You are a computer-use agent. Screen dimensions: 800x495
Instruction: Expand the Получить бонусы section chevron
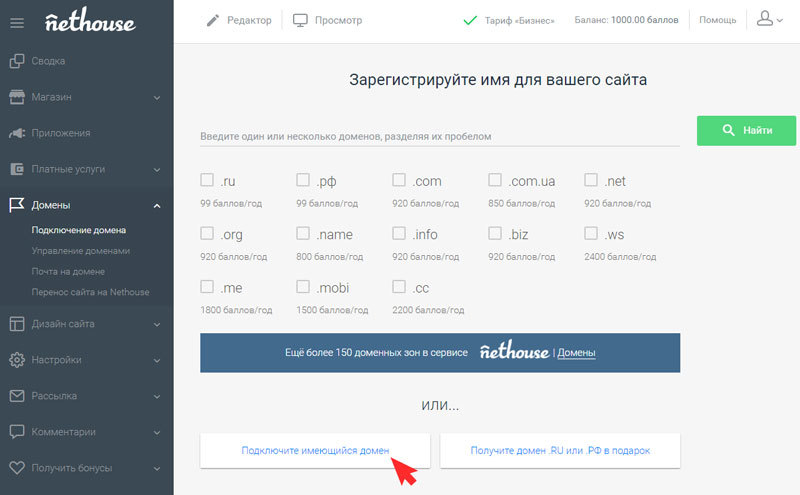coord(157,468)
